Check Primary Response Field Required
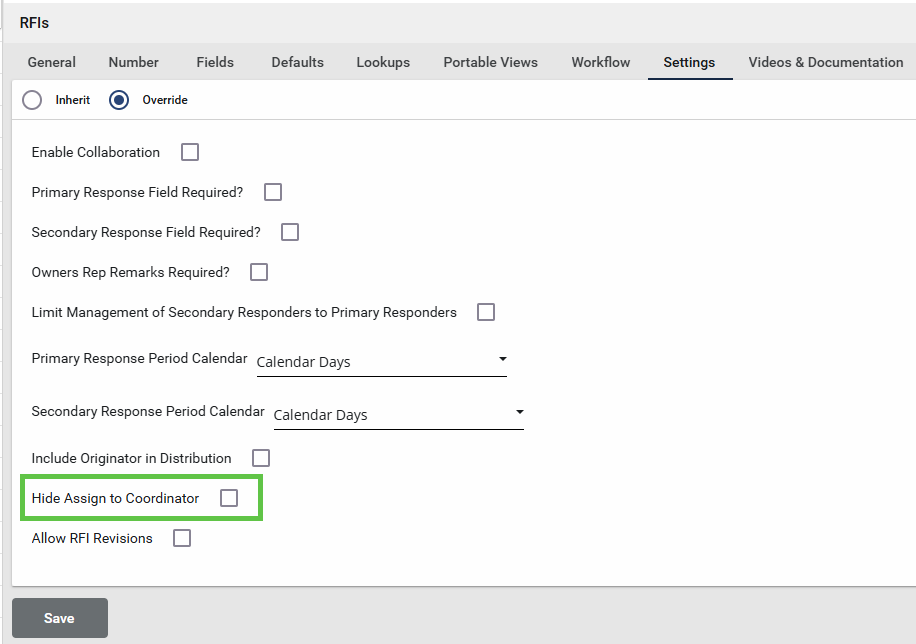916x644 pixels. pos(273,192)
